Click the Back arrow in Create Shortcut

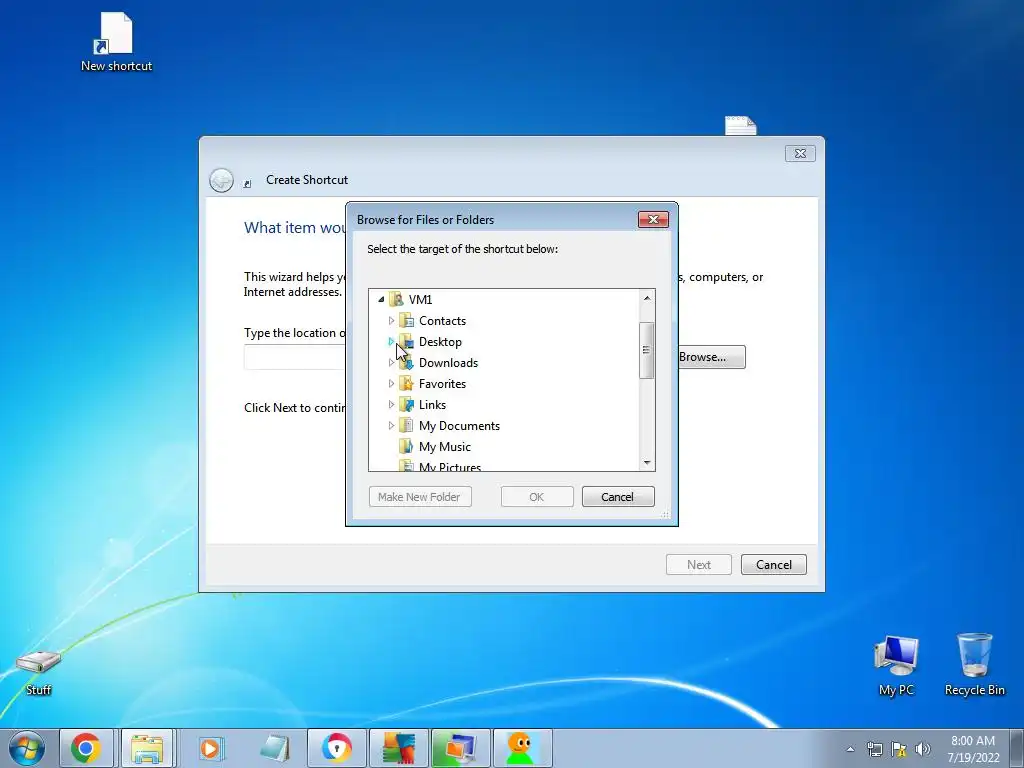(x=221, y=180)
